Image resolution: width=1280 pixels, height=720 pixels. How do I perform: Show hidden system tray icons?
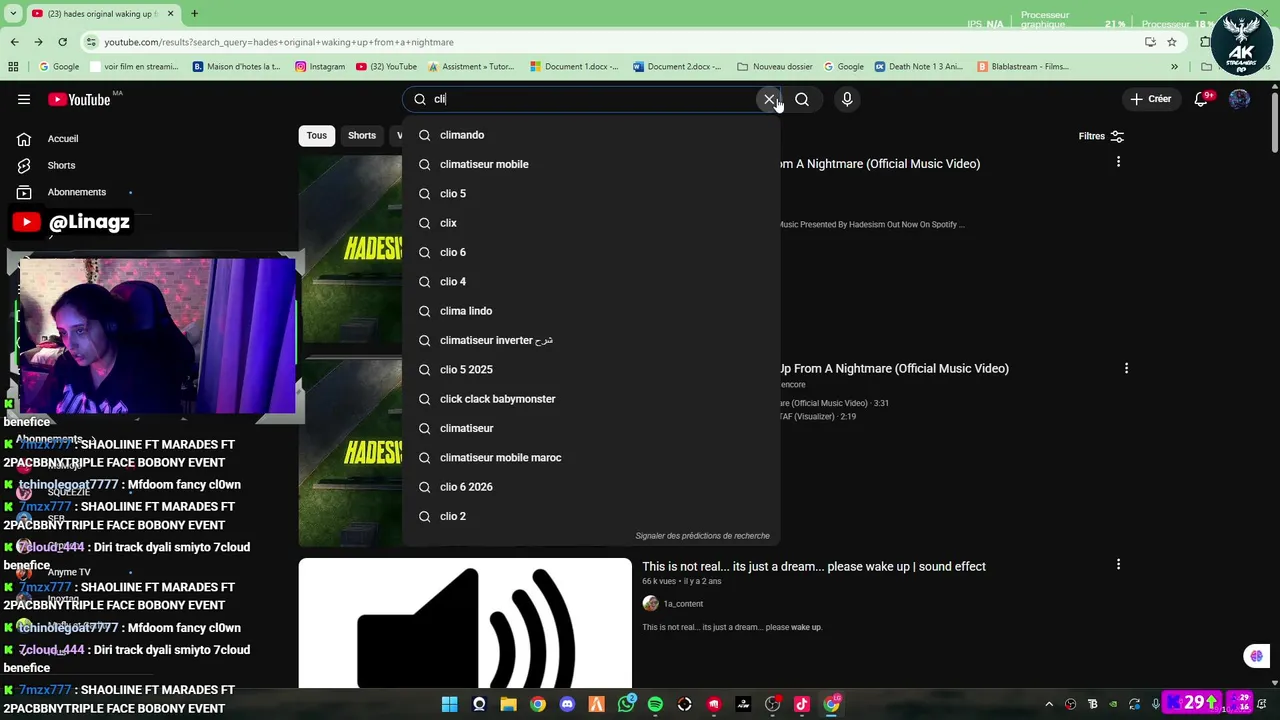tap(1049, 704)
